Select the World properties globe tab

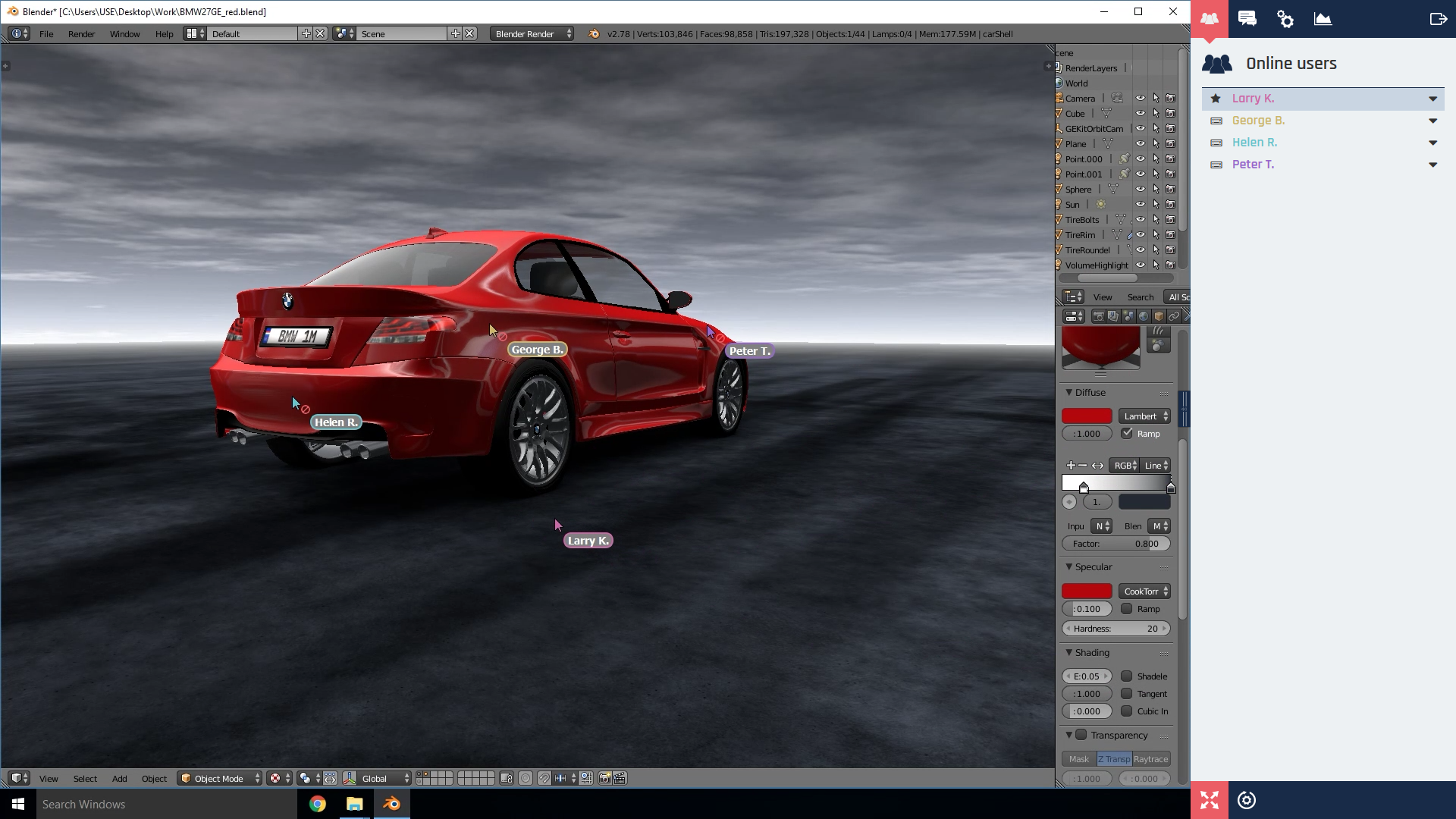tap(1144, 316)
